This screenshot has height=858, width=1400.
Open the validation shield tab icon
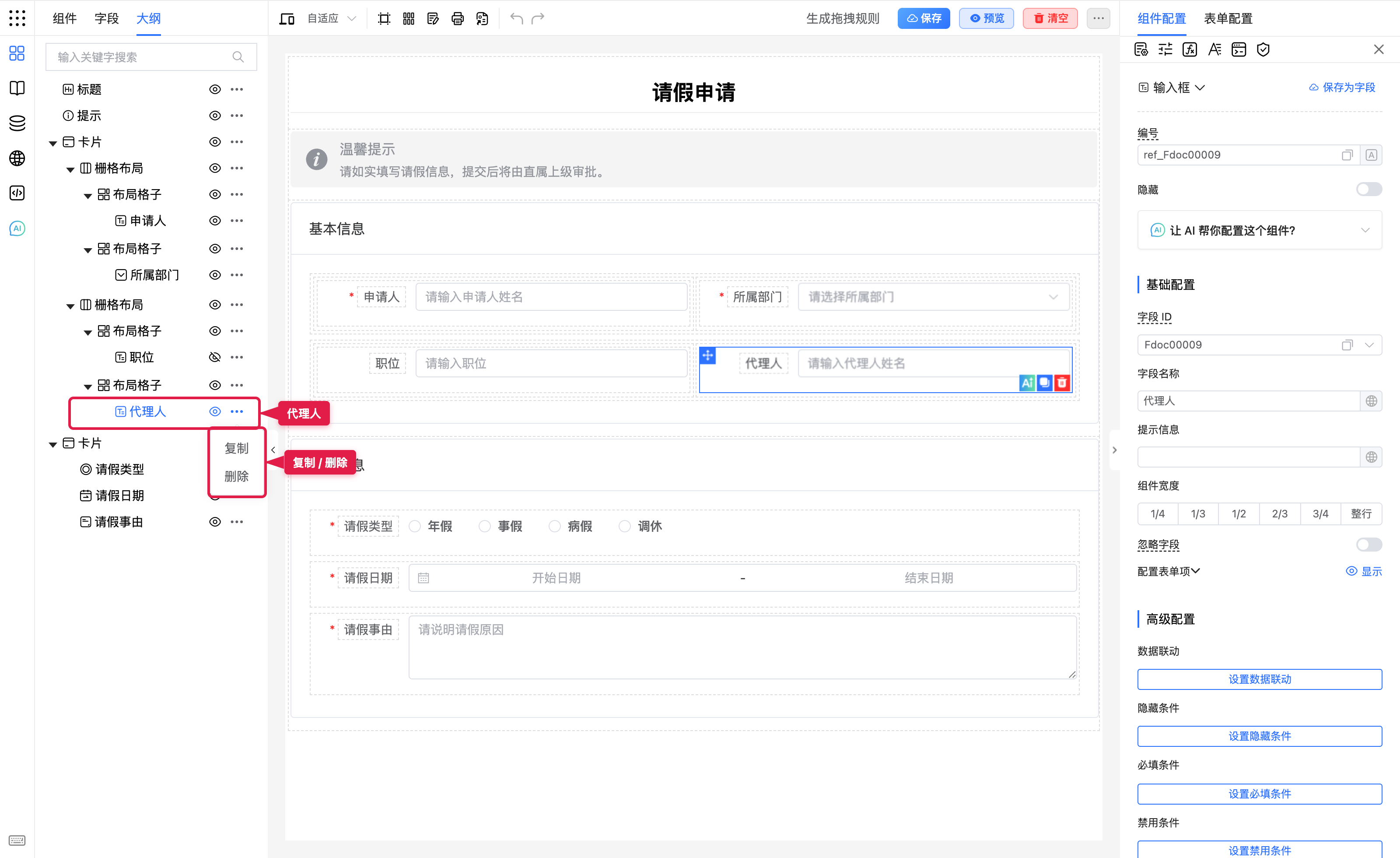(1263, 49)
